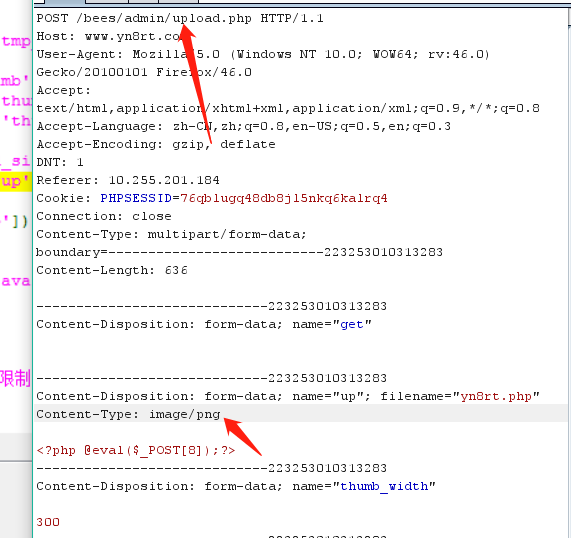Click the thumb_width parameter name
The width and height of the screenshot is (571, 538).
coord(384,486)
